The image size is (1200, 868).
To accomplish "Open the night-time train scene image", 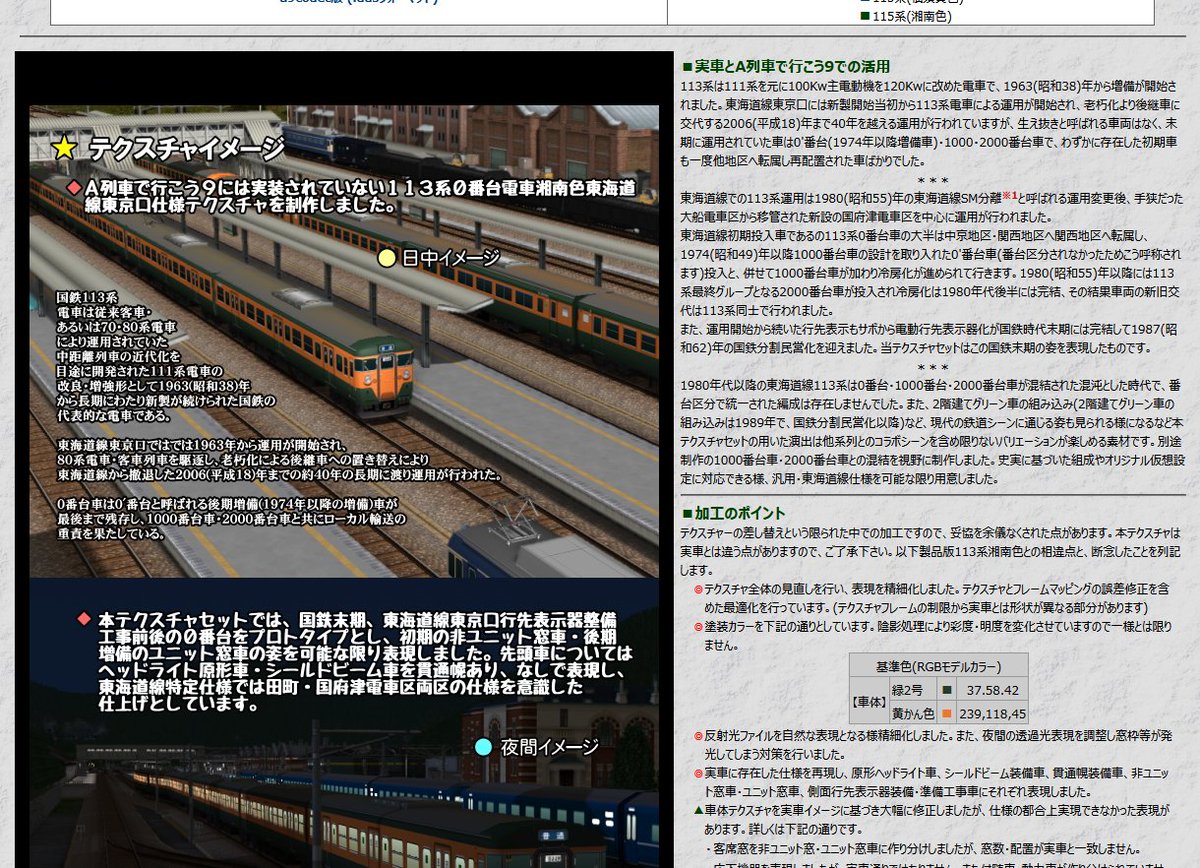I will pyautogui.click(x=344, y=723).
